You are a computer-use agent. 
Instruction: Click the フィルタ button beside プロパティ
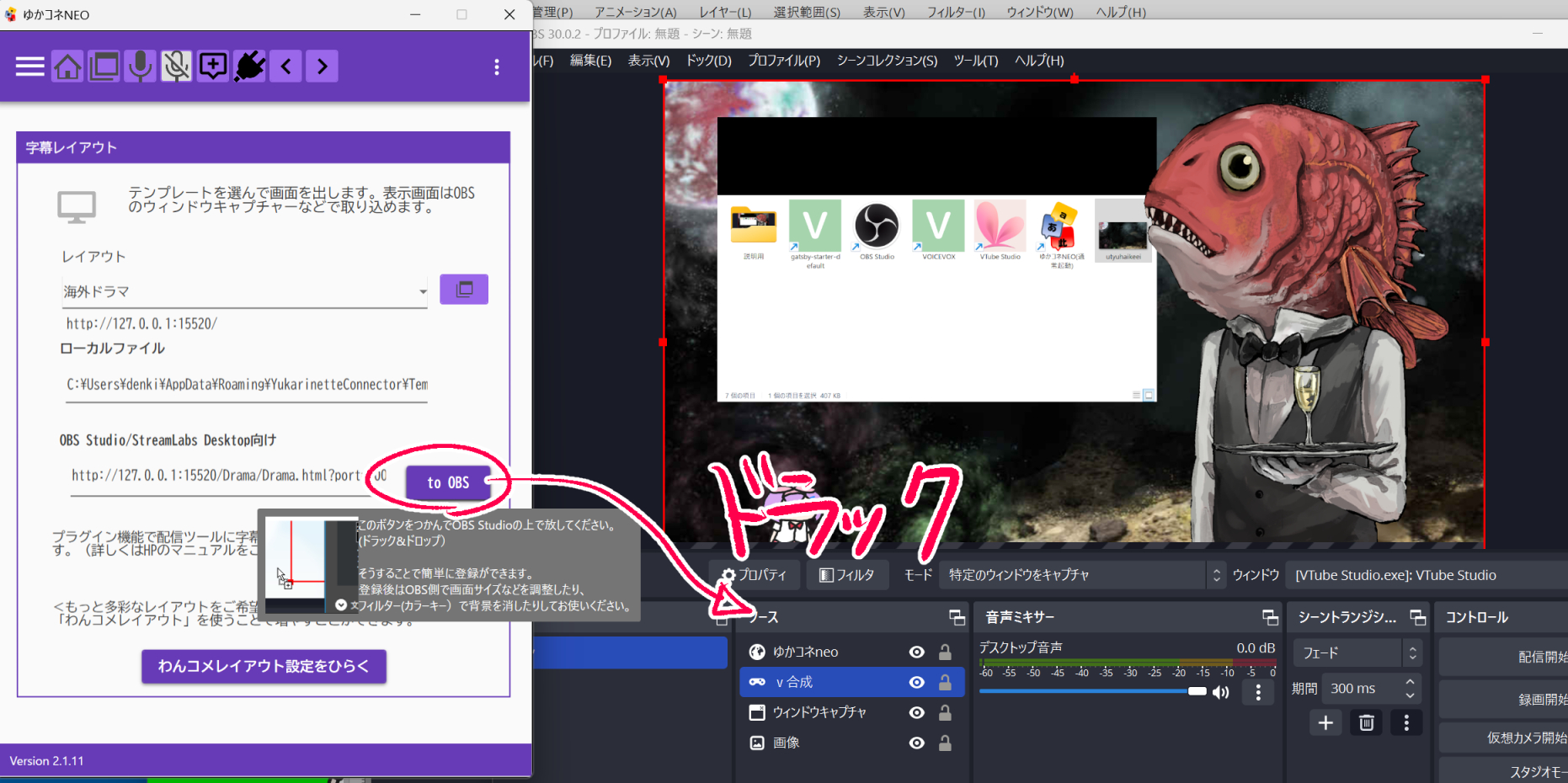[847, 575]
